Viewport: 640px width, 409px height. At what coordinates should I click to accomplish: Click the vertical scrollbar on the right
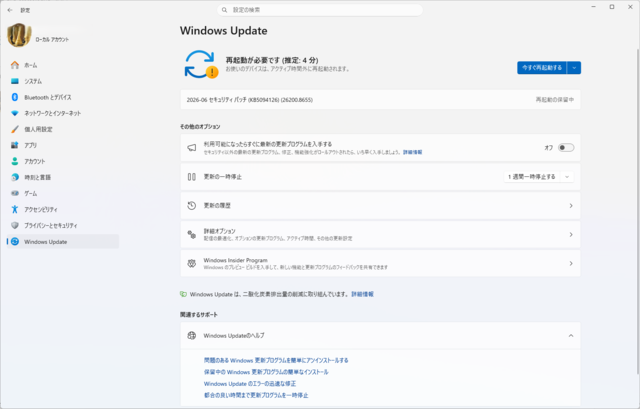point(638,211)
